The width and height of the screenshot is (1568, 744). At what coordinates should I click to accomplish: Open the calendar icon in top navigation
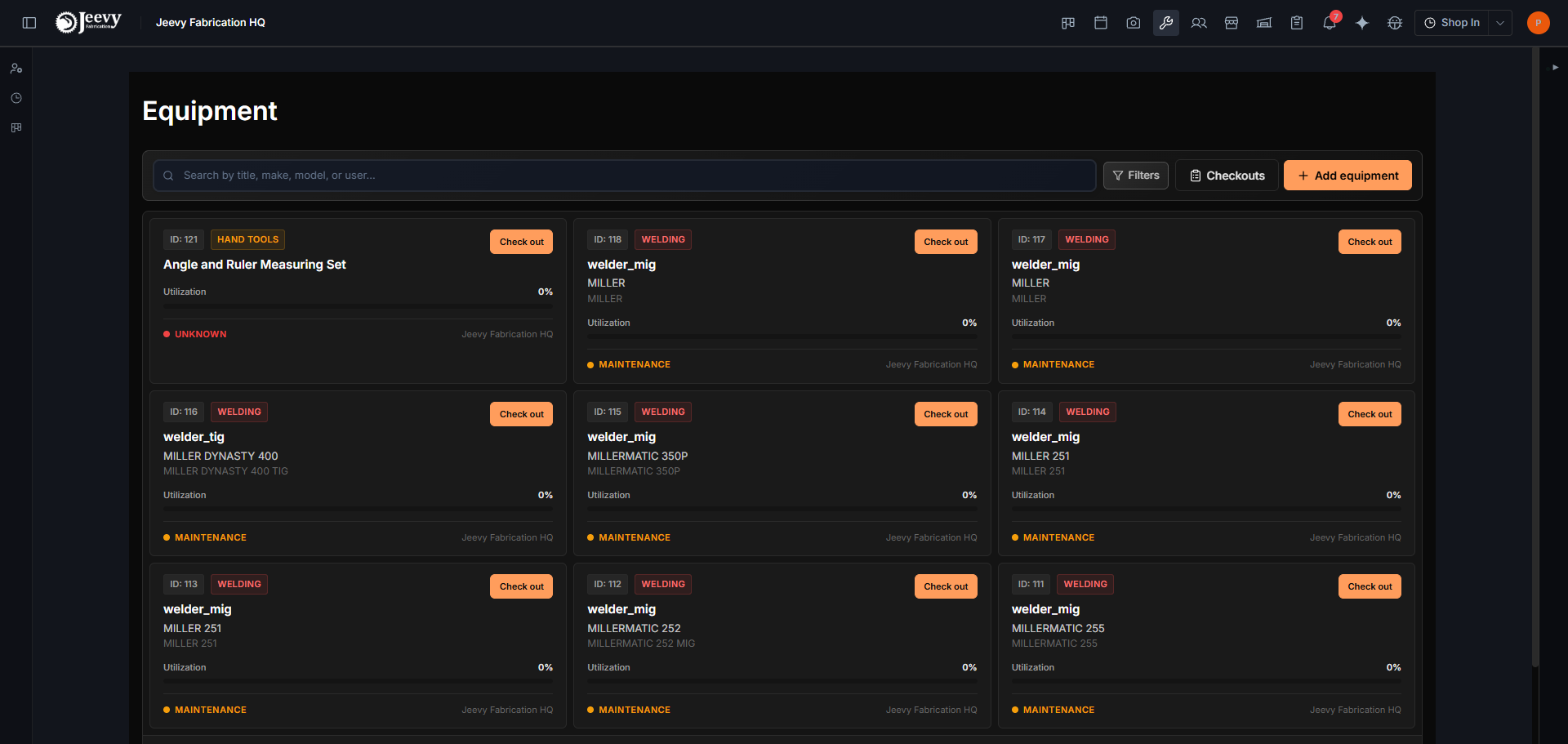(x=1101, y=23)
